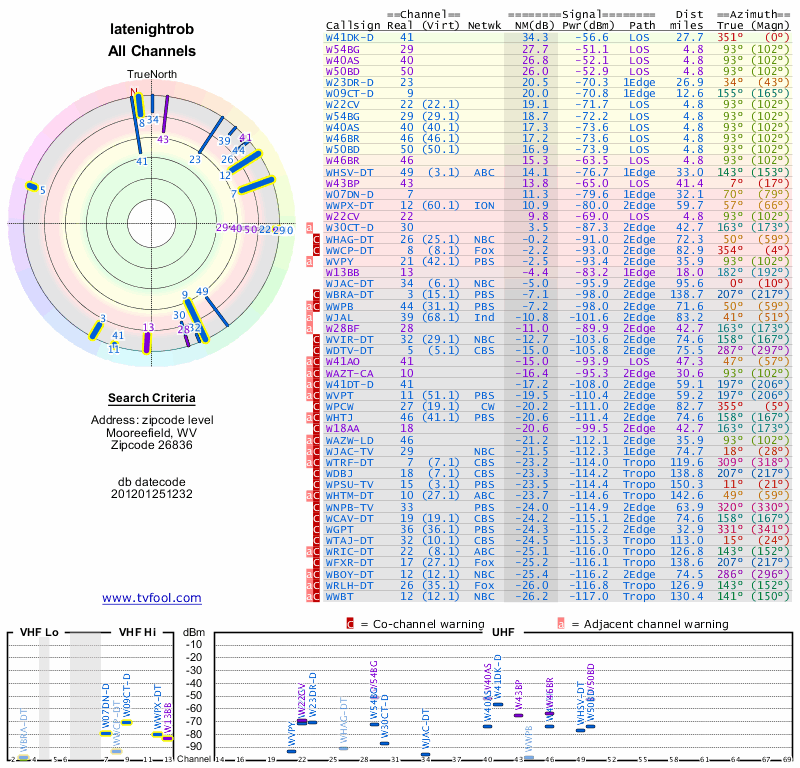Screen dimensions: 800x768
Task: Click WJAC-DT marker in UHF chart
Action: pyautogui.click(x=426, y=754)
